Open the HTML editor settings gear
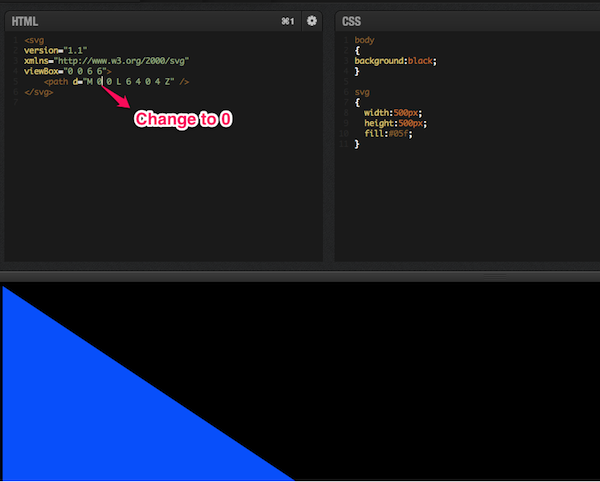This screenshot has width=600, height=482. coord(312,20)
